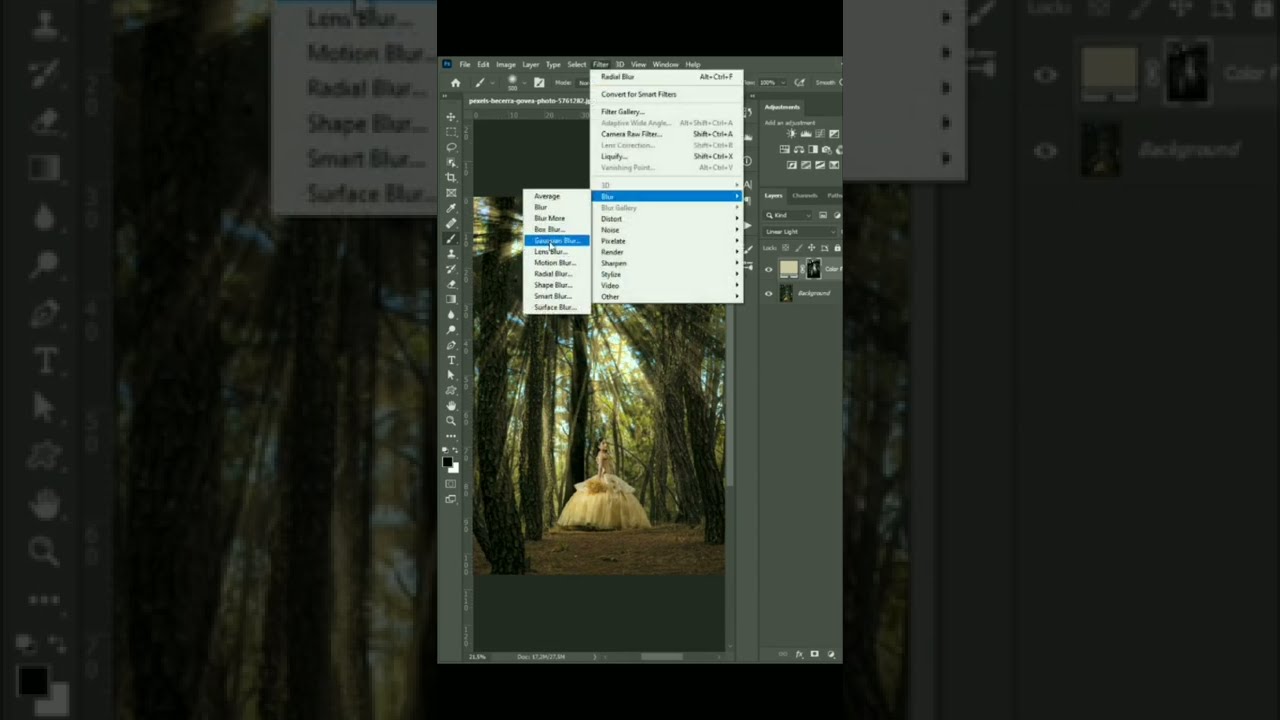The image size is (1280, 720).
Task: Click the Color Fill layer color thumbnail
Action: (x=789, y=268)
